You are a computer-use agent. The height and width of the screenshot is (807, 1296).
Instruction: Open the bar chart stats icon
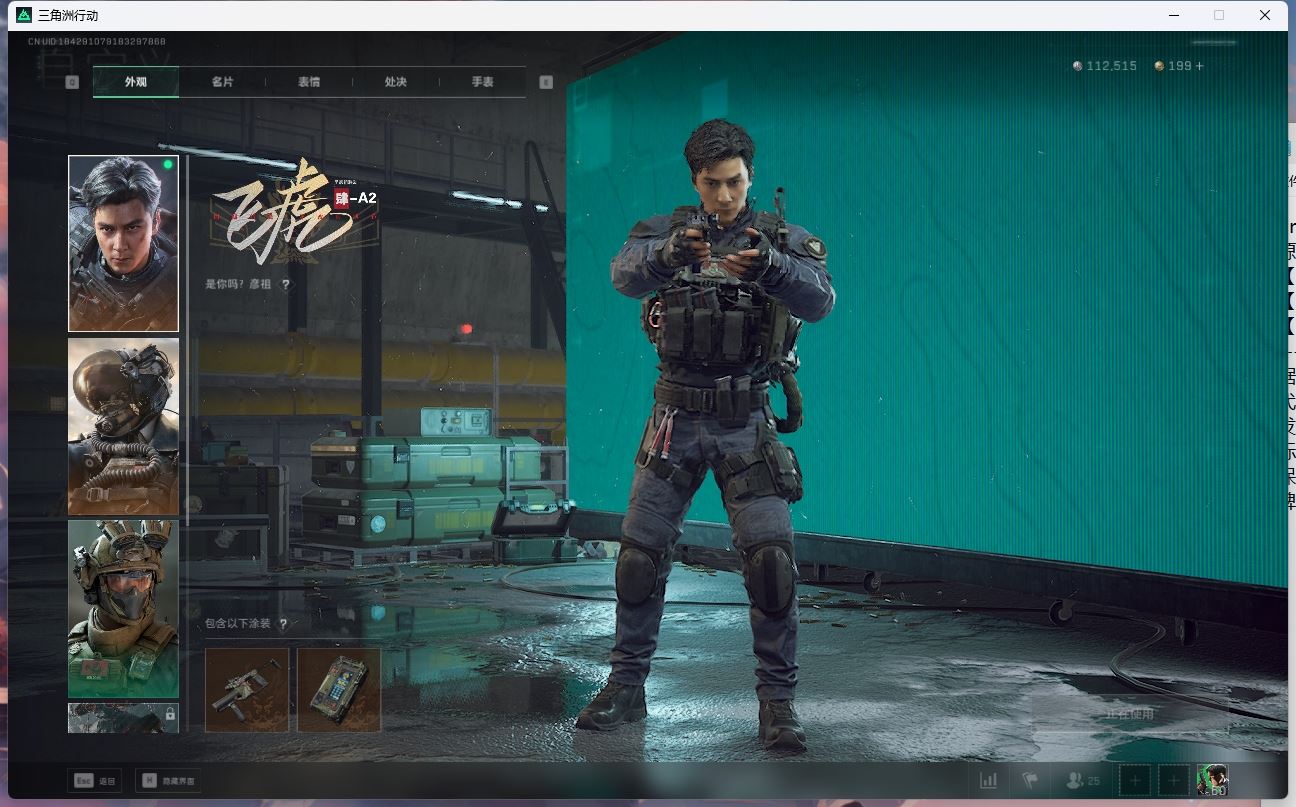(x=988, y=780)
